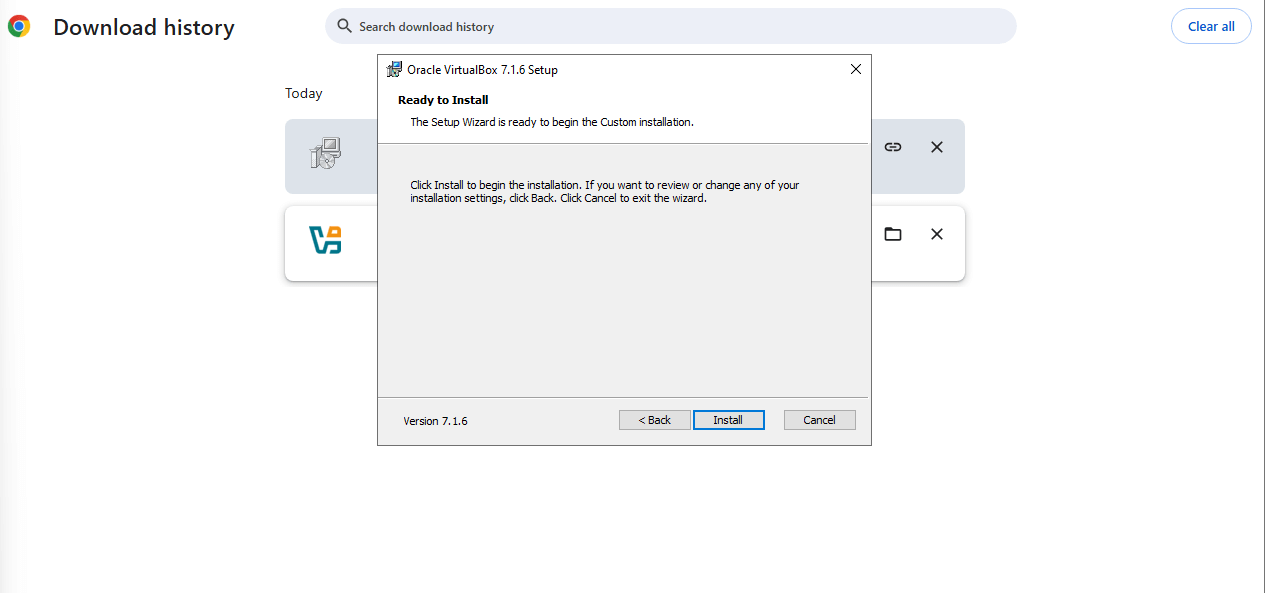Click the magnifier icon in the search bar

344,26
